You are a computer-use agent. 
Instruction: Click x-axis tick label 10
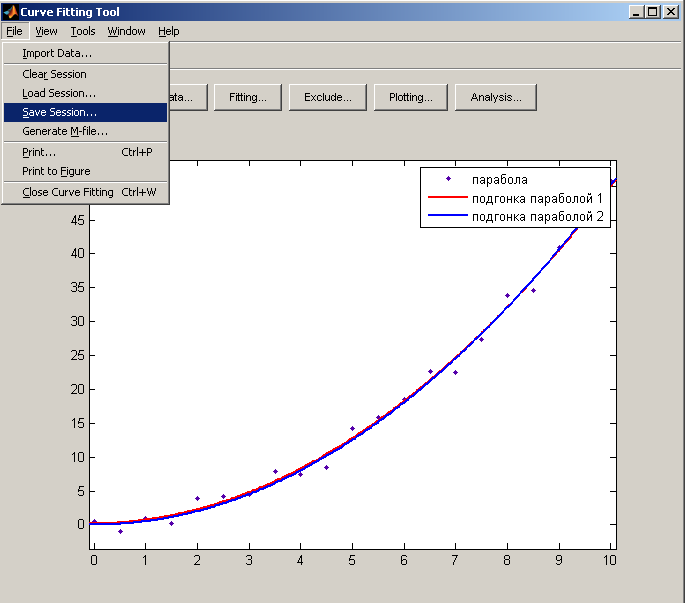[x=609, y=561]
